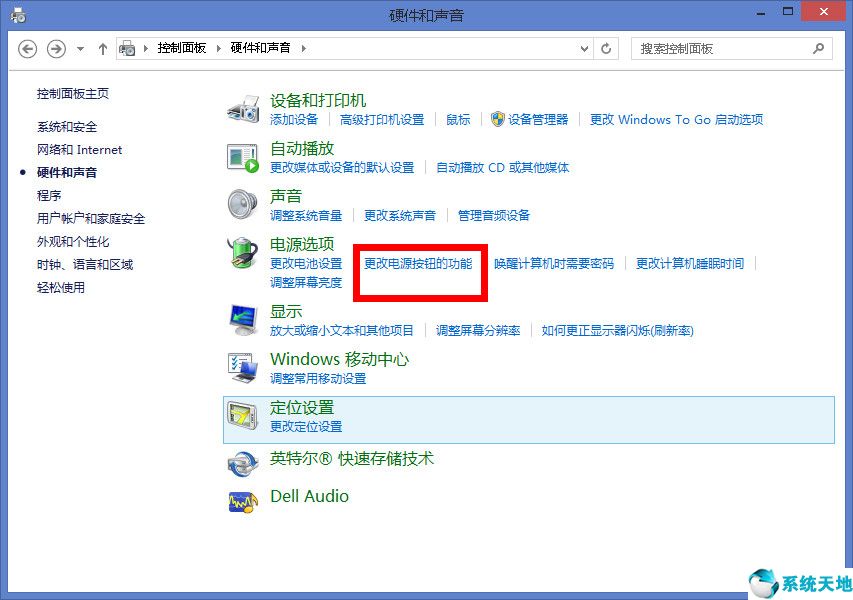
Task: Open 设备管理器 link
Action: tap(538, 120)
